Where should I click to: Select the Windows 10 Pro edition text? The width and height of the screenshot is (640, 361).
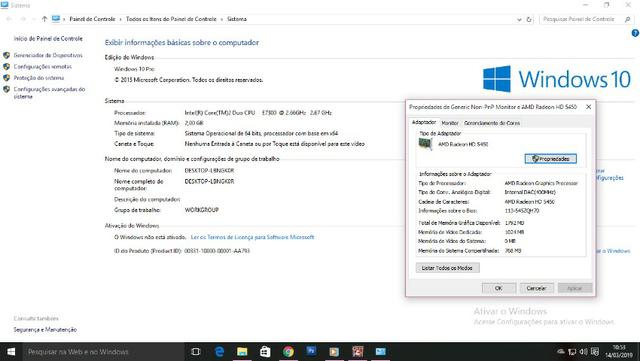(134, 69)
